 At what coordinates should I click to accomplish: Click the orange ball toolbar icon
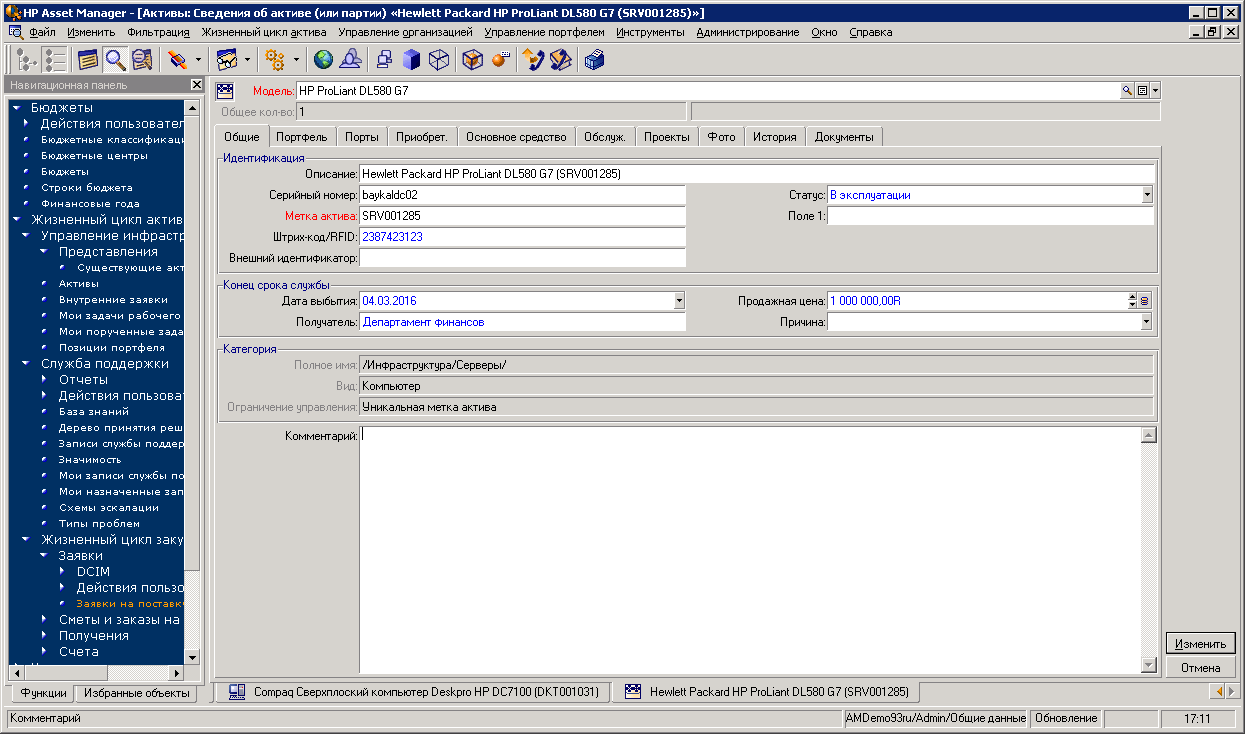coord(500,60)
